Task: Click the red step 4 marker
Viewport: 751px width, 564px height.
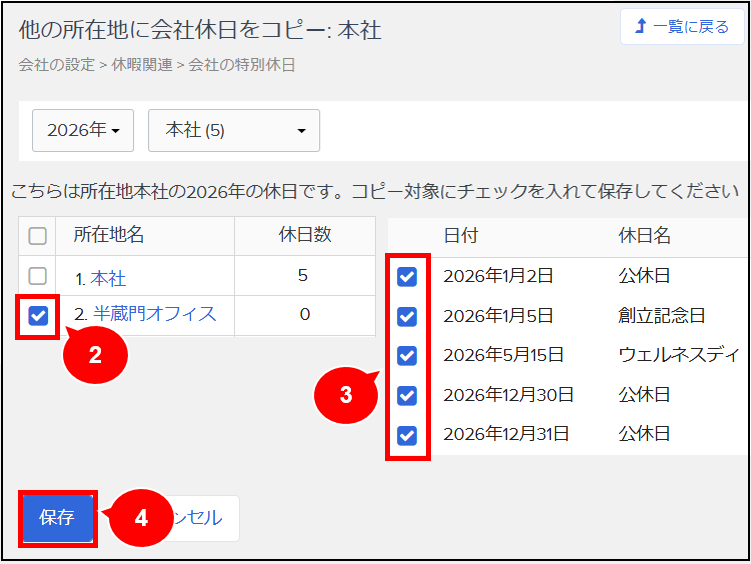Action: (140, 518)
